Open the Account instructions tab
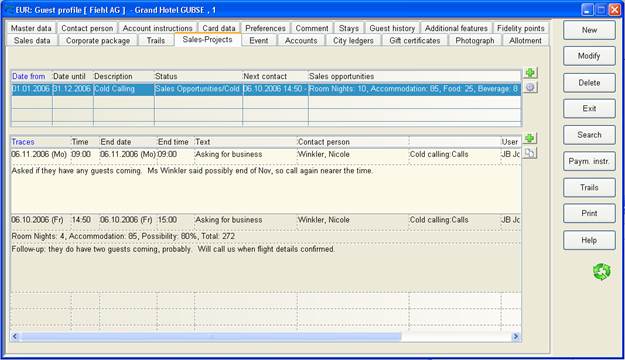The width and height of the screenshot is (625, 360). pyautogui.click(x=157, y=28)
